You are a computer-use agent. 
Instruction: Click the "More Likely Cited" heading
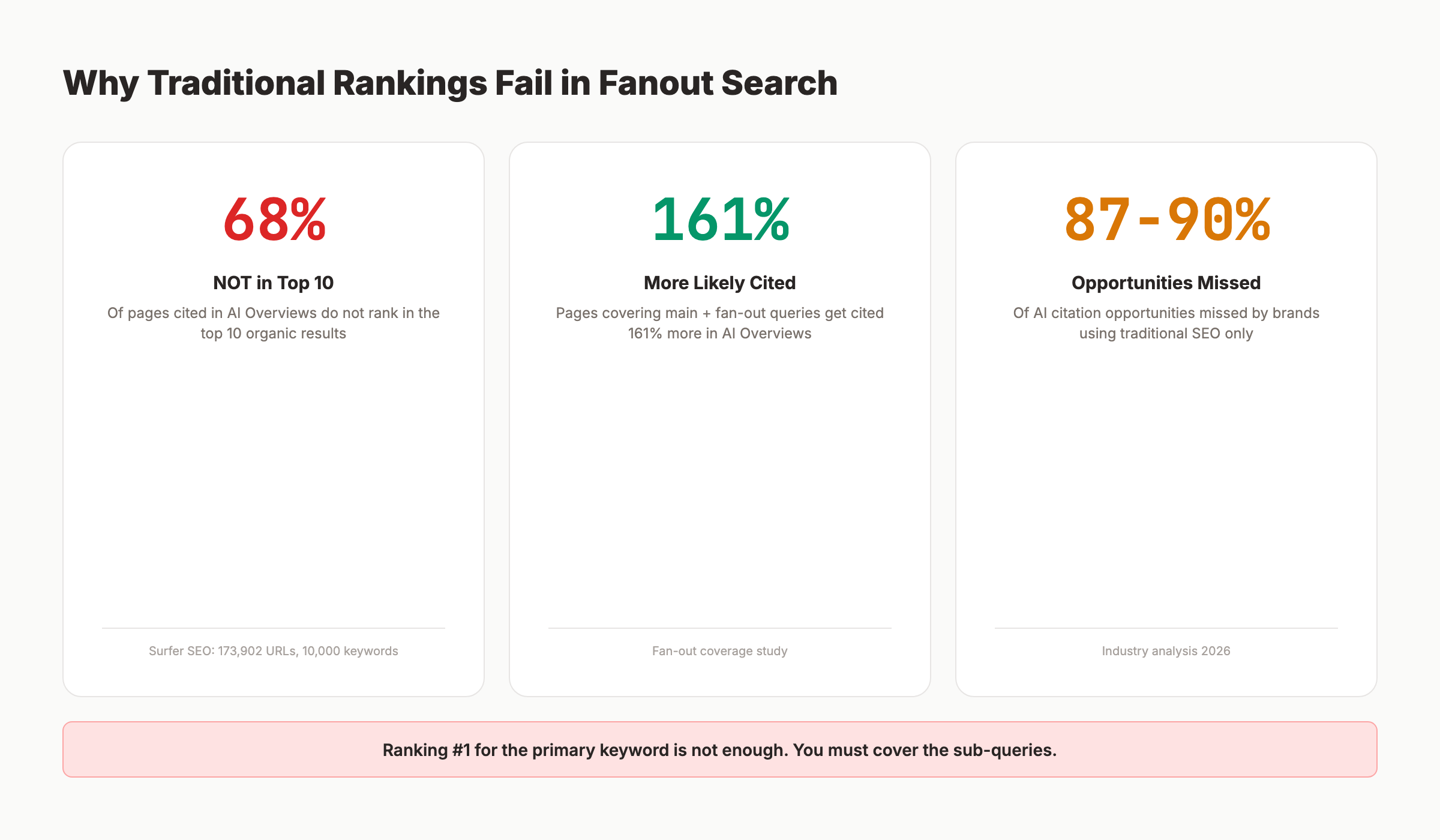pos(720,283)
